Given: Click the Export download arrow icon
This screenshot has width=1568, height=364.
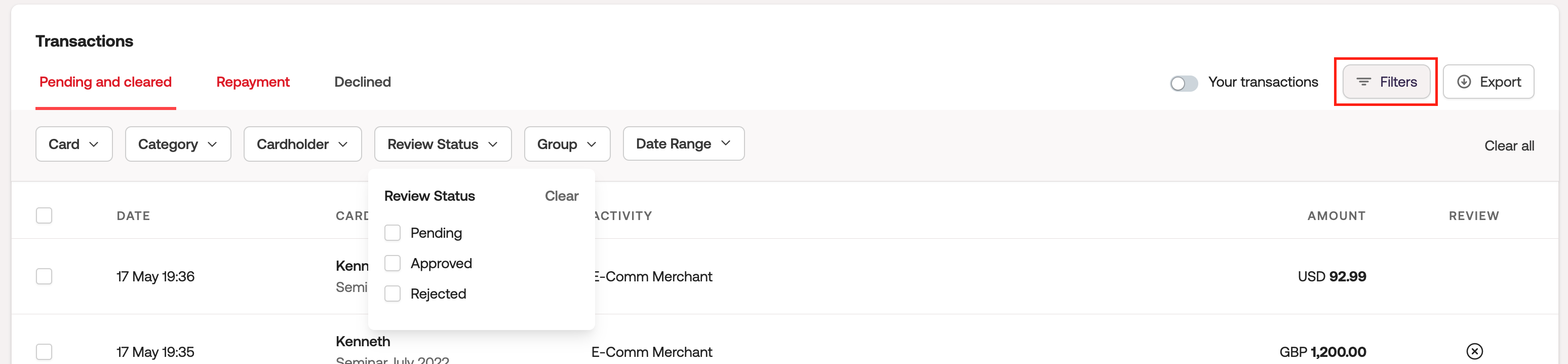Looking at the screenshot, I should click(x=1464, y=82).
